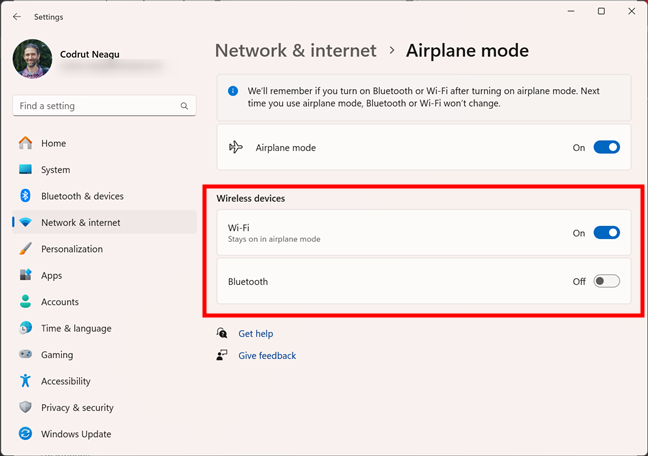648x456 pixels.
Task: Turn on the Bluetooth toggle
Action: tap(606, 281)
